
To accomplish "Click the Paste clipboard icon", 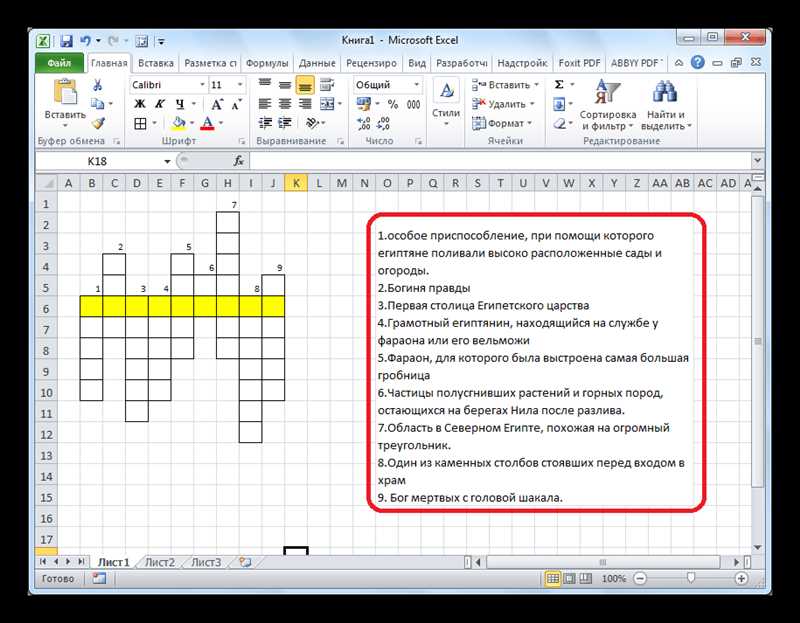I will (65, 93).
